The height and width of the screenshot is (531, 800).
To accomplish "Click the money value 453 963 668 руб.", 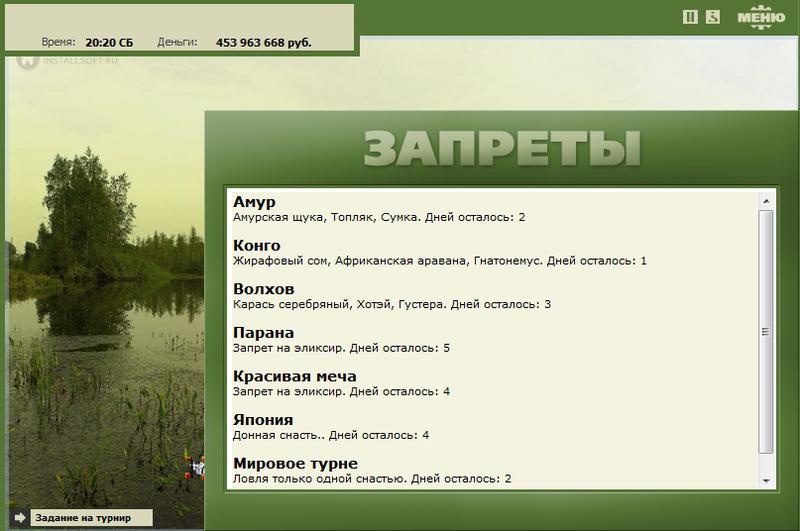I will pos(264,43).
